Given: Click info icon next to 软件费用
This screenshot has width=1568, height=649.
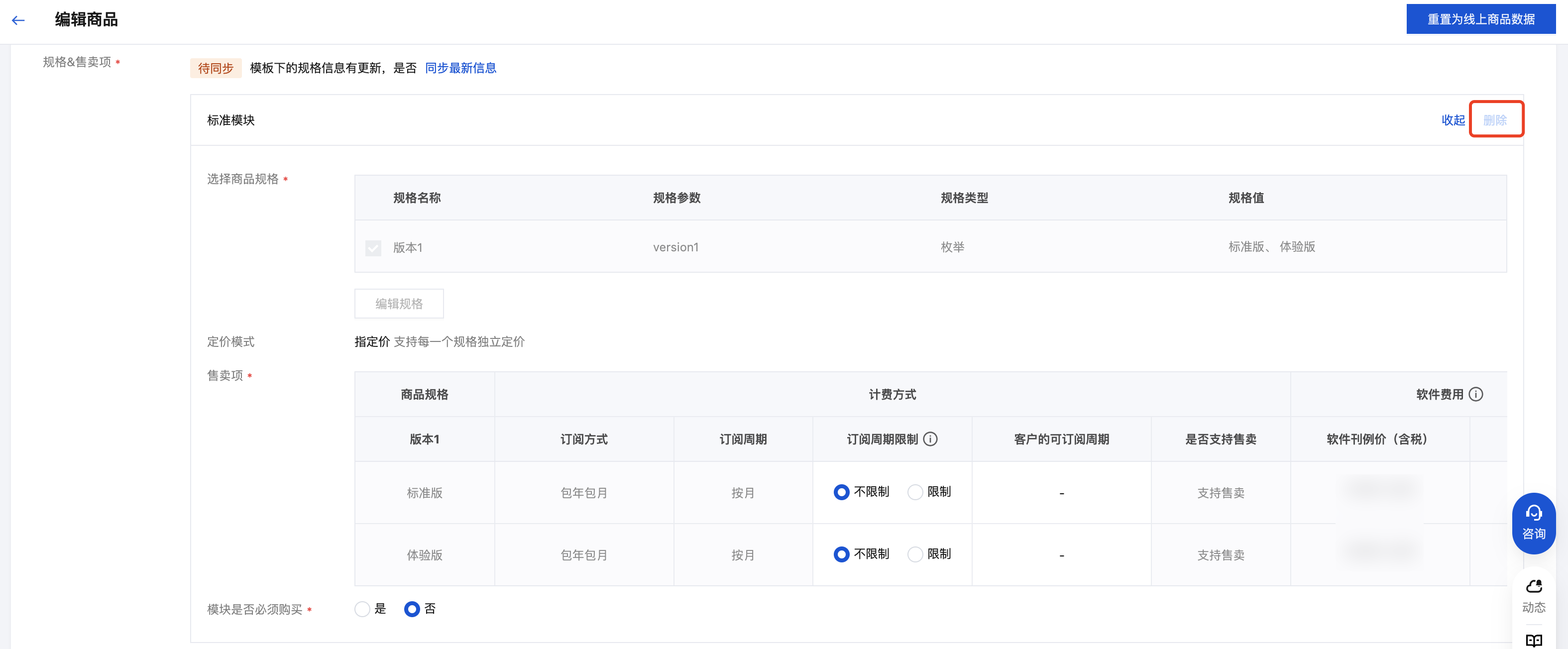Looking at the screenshot, I should (1476, 395).
